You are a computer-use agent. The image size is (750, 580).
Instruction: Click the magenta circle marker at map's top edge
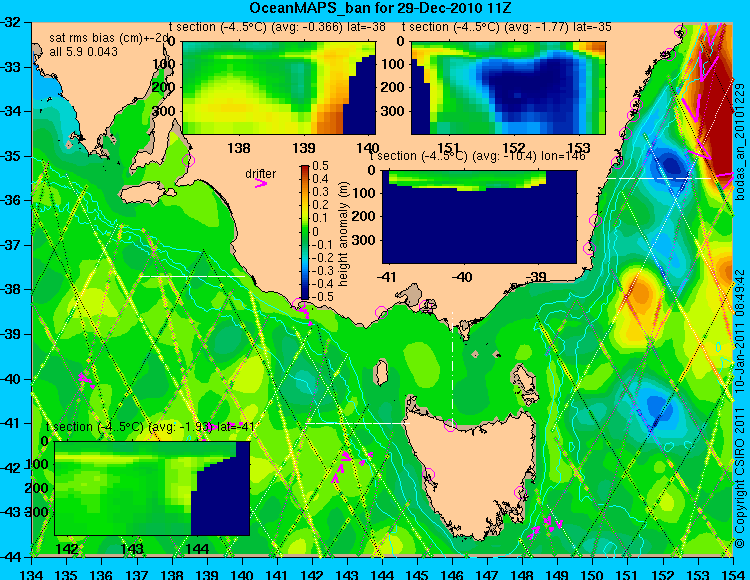pos(680,32)
